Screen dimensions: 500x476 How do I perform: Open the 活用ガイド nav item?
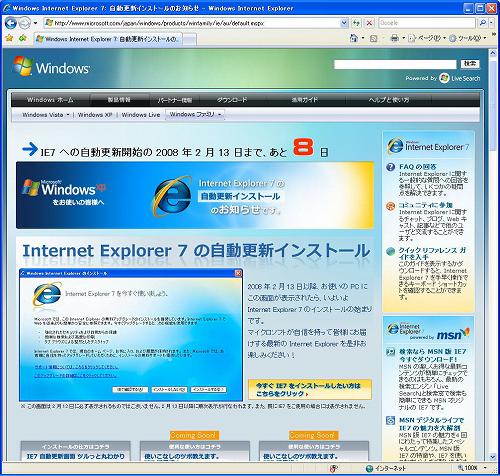click(305, 100)
